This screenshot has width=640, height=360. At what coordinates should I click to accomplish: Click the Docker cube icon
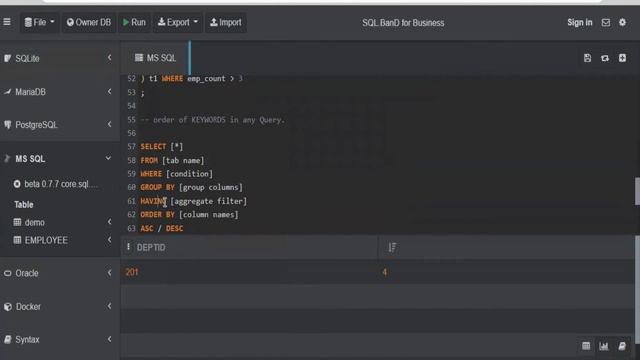click(7, 307)
